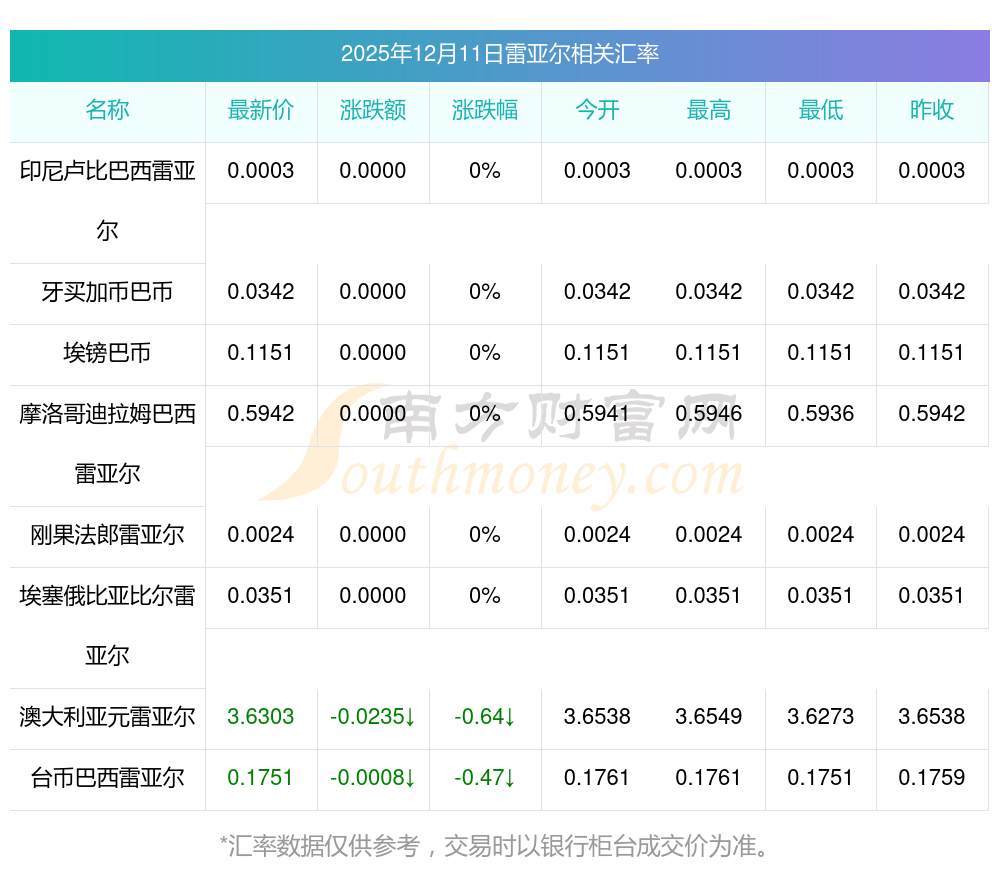
Task: Click the 埃镑巴币 row name
Action: [x=107, y=353]
